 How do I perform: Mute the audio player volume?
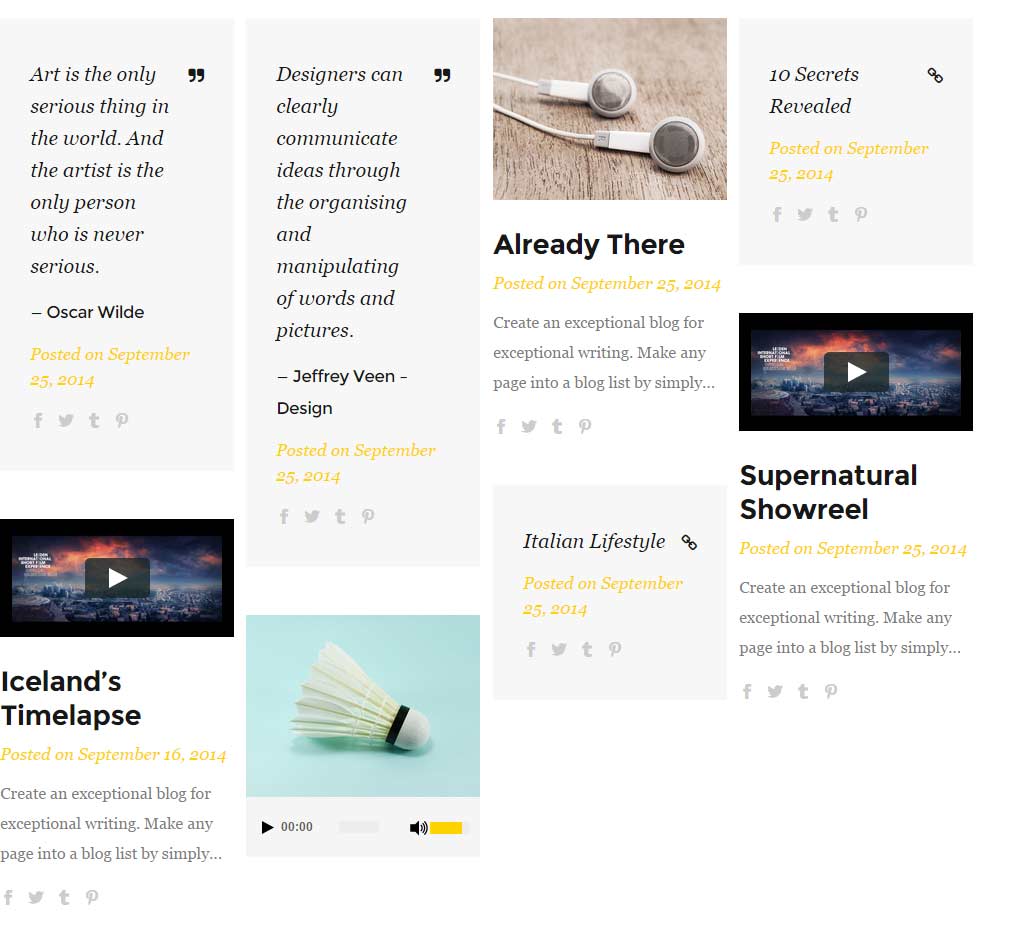coord(418,827)
